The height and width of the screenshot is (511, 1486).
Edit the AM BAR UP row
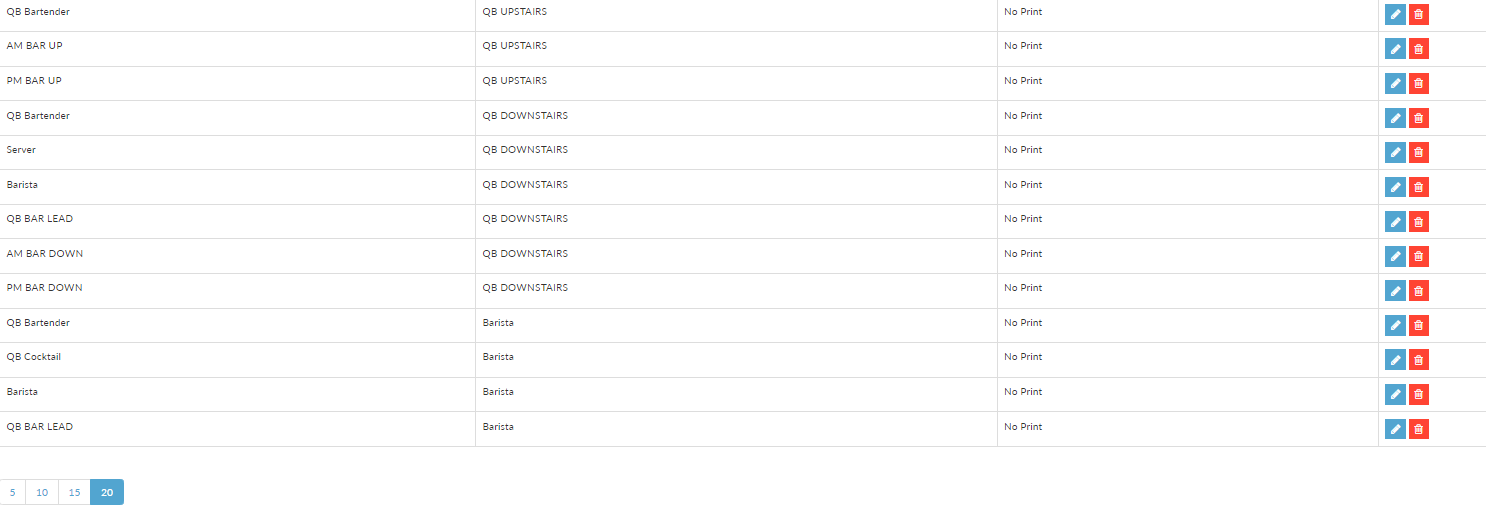pos(1395,48)
